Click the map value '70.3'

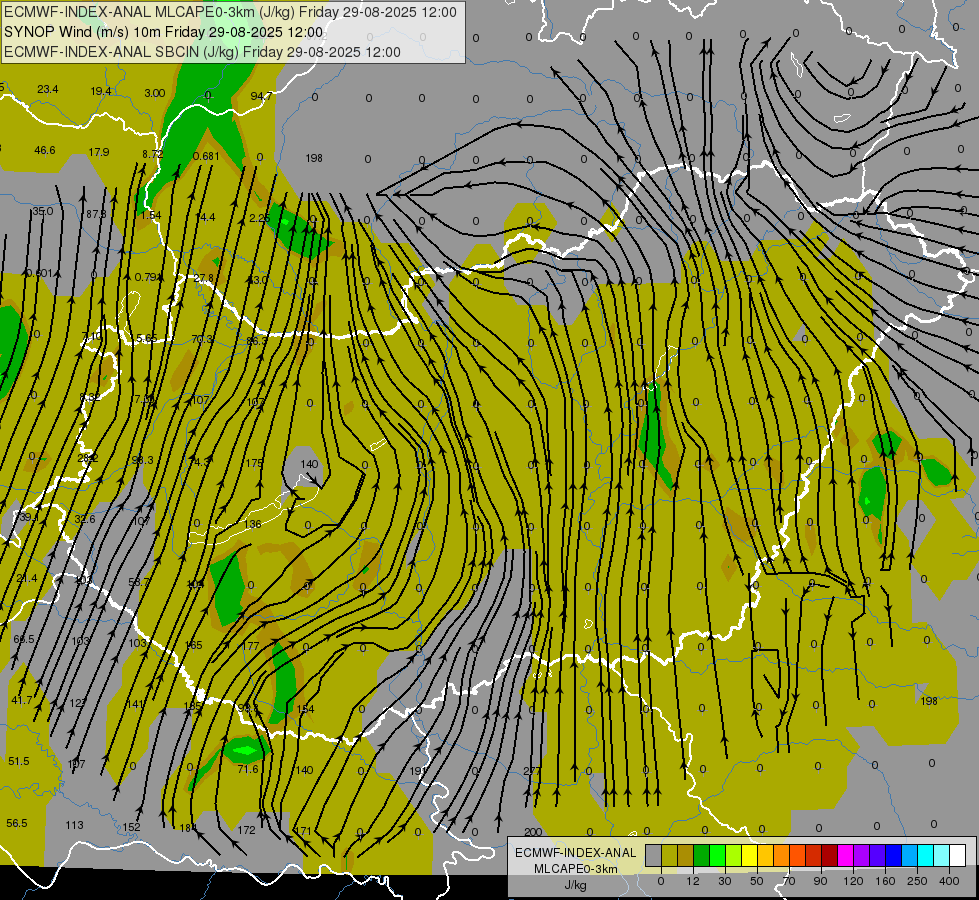pos(202,339)
